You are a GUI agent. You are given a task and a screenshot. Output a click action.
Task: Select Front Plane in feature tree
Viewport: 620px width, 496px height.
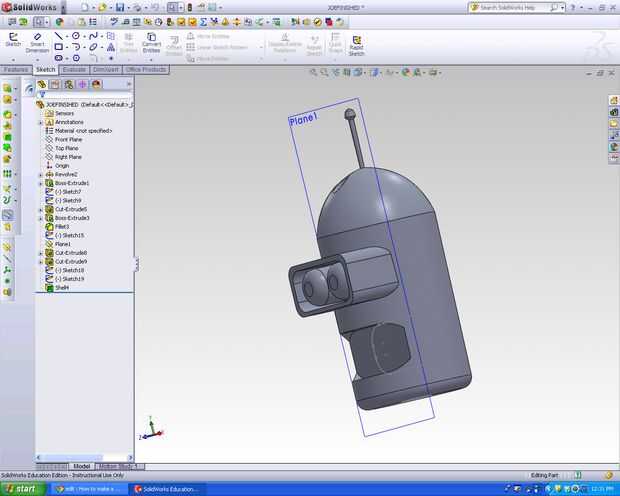coord(69,139)
